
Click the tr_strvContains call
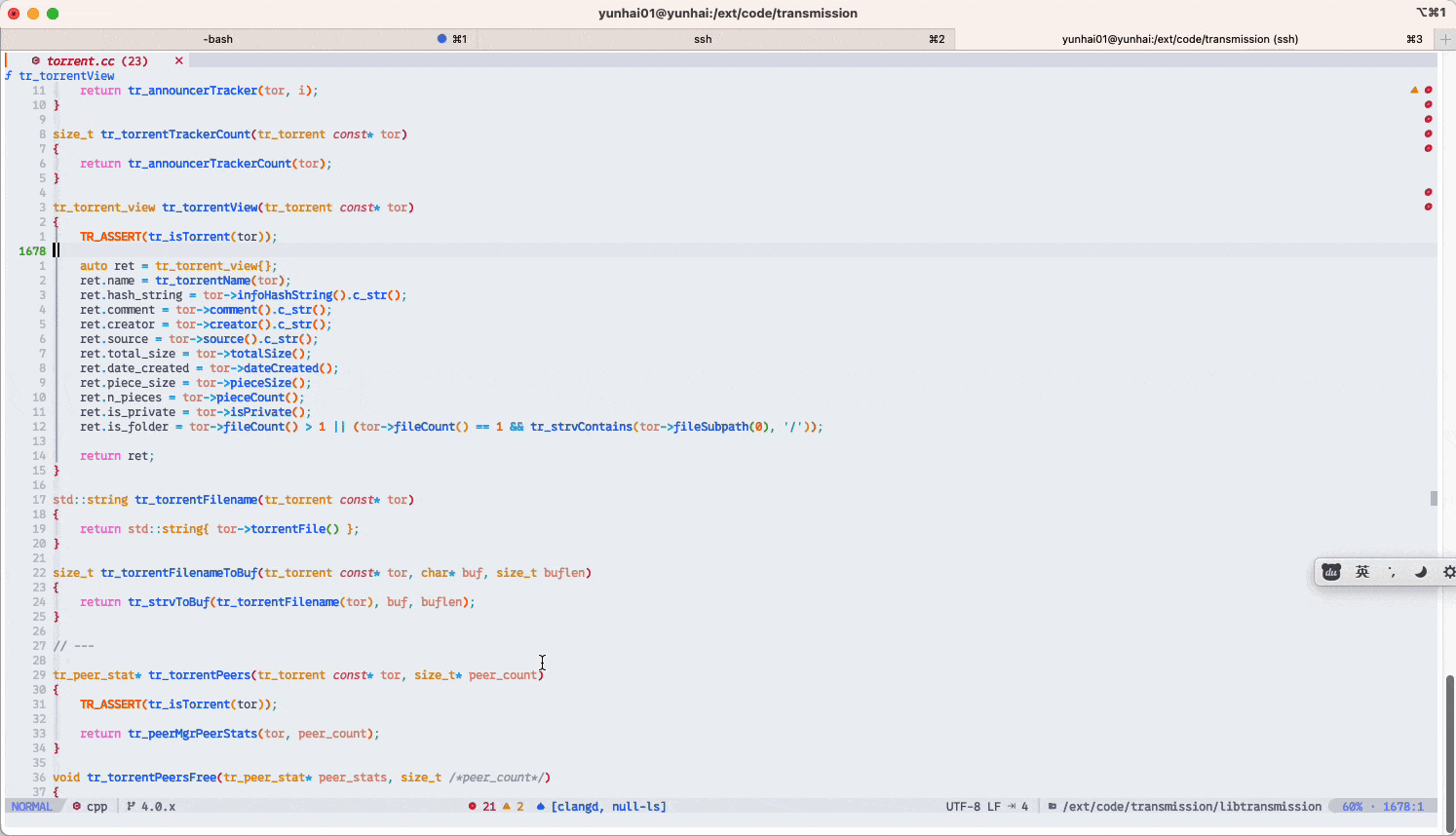[581, 426]
